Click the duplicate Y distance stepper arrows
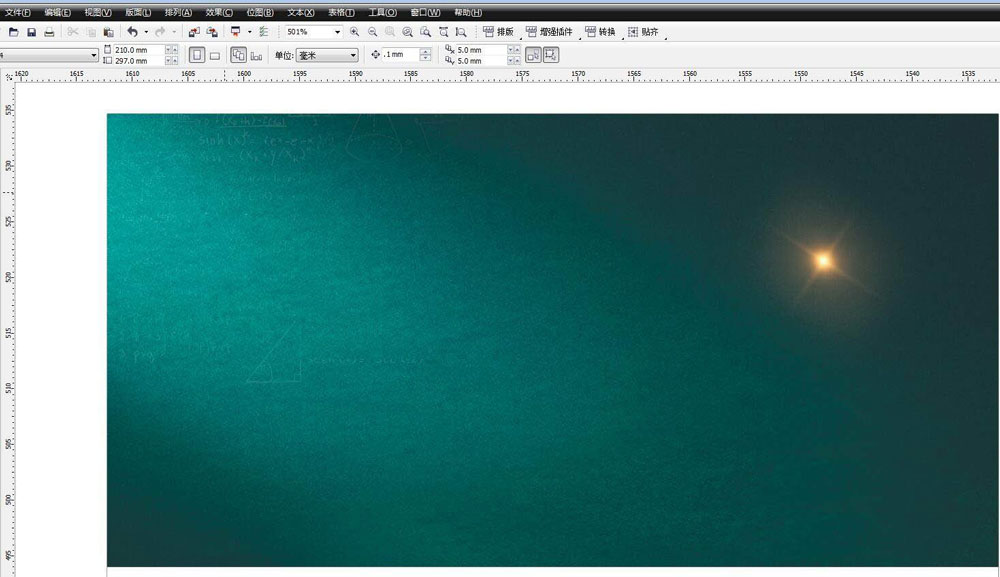 tap(513, 61)
